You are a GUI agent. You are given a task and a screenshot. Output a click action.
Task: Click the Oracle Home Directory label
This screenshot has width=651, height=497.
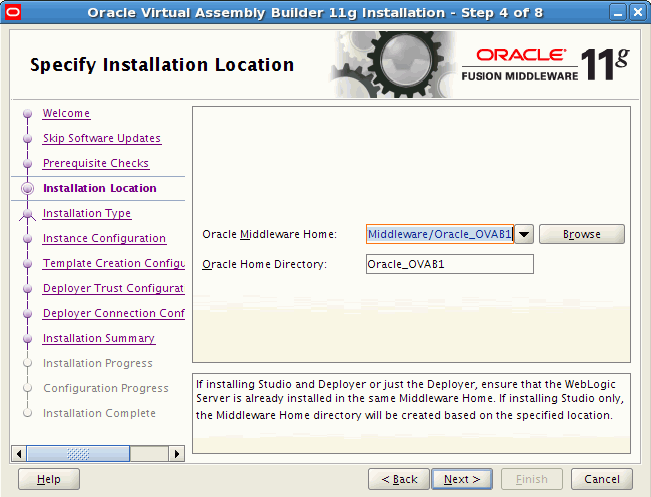264,264
